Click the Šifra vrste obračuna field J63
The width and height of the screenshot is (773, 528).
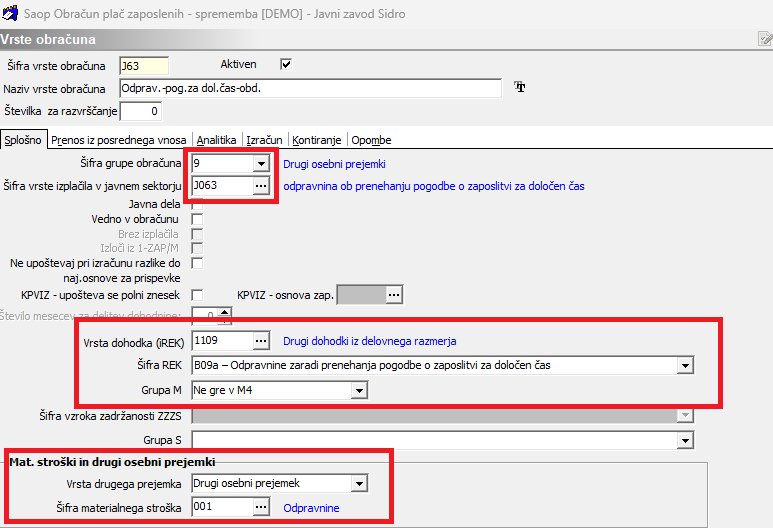tap(144, 66)
